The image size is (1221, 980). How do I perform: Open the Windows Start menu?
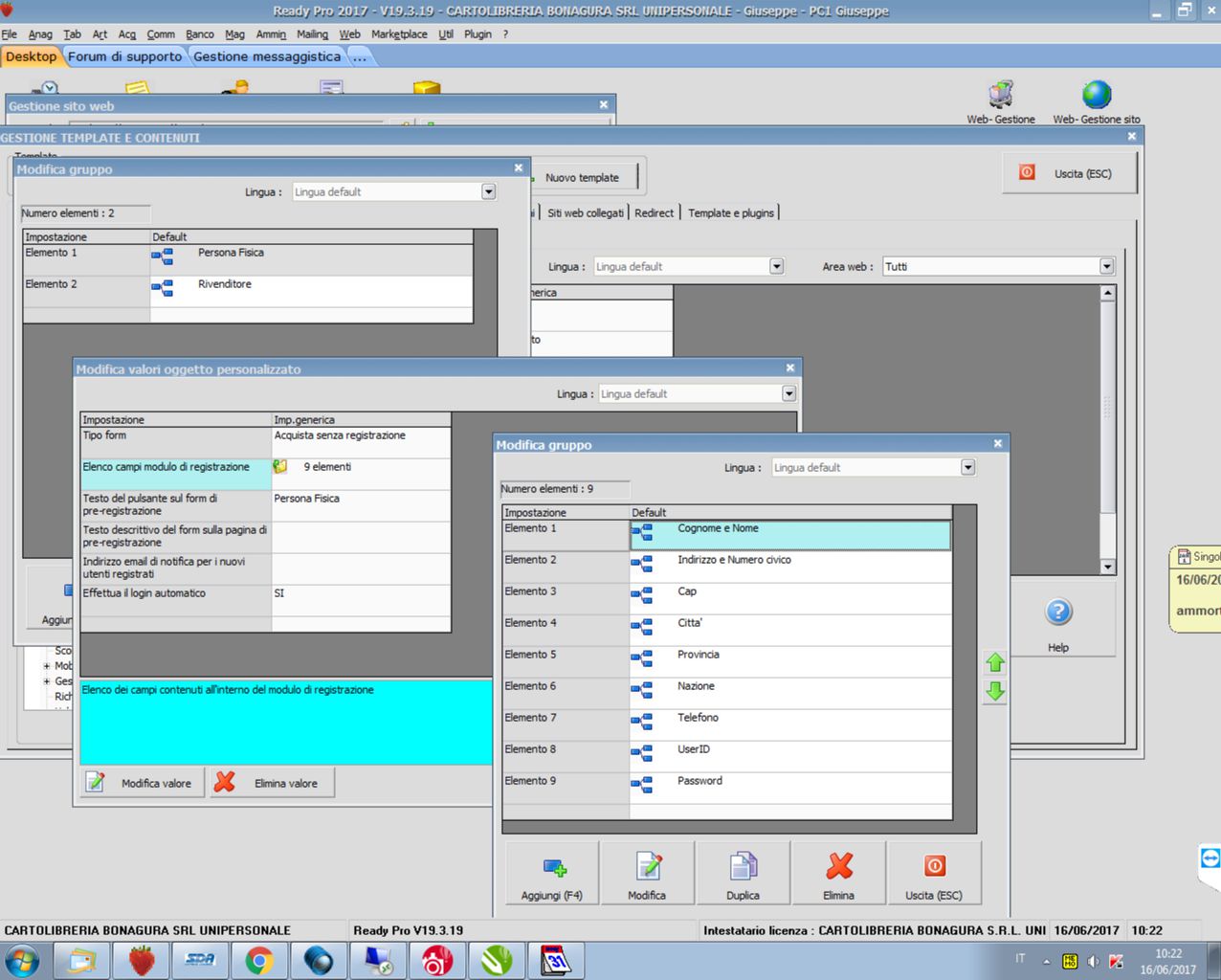click(x=21, y=960)
